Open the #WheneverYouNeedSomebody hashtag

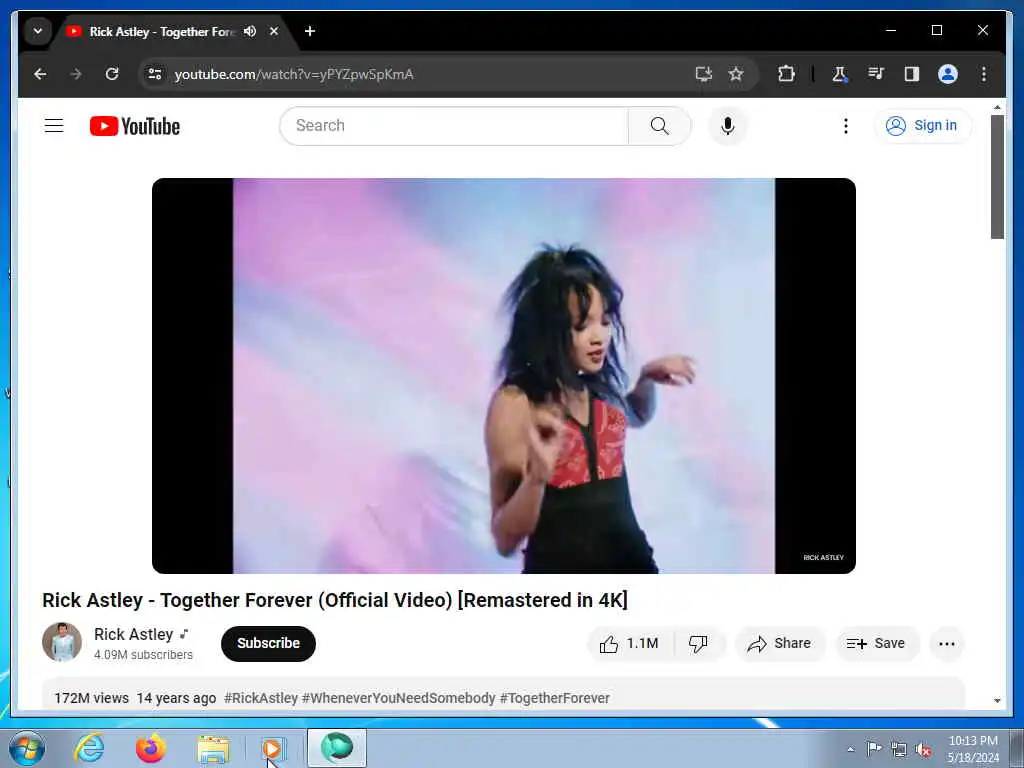click(x=398, y=698)
